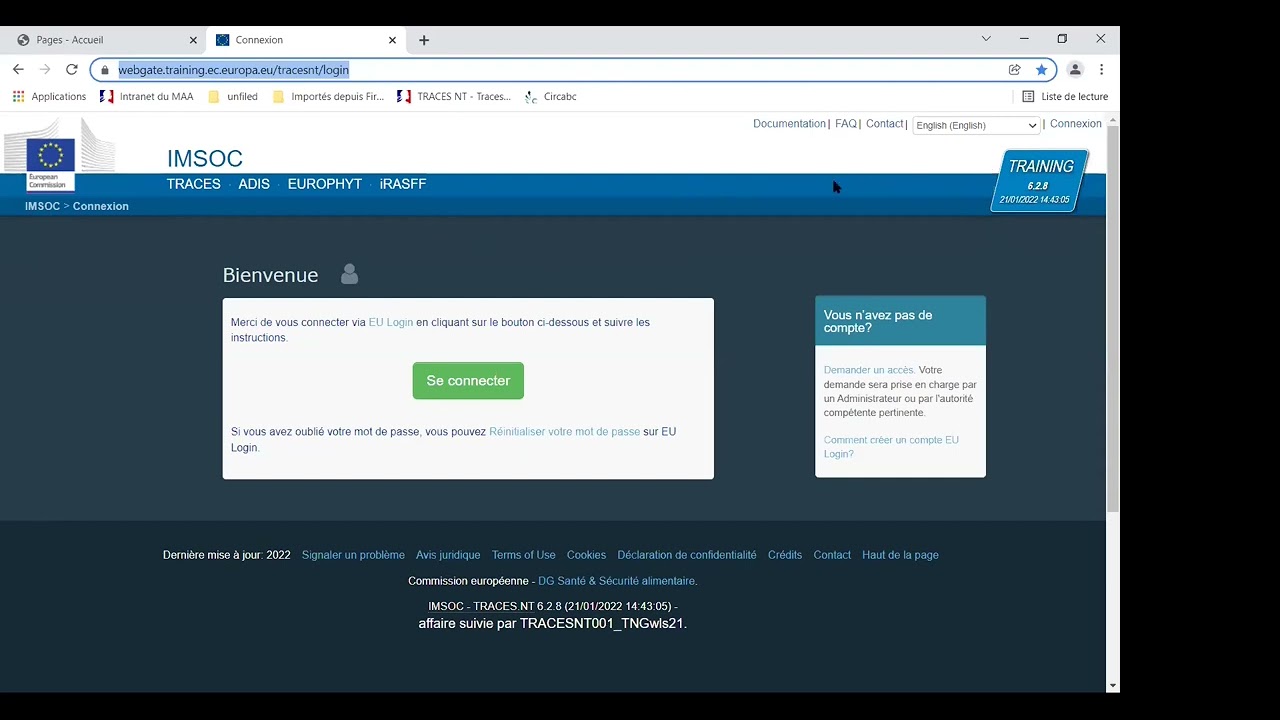
Task: Click Signaler un problème in the footer
Action: 353,555
